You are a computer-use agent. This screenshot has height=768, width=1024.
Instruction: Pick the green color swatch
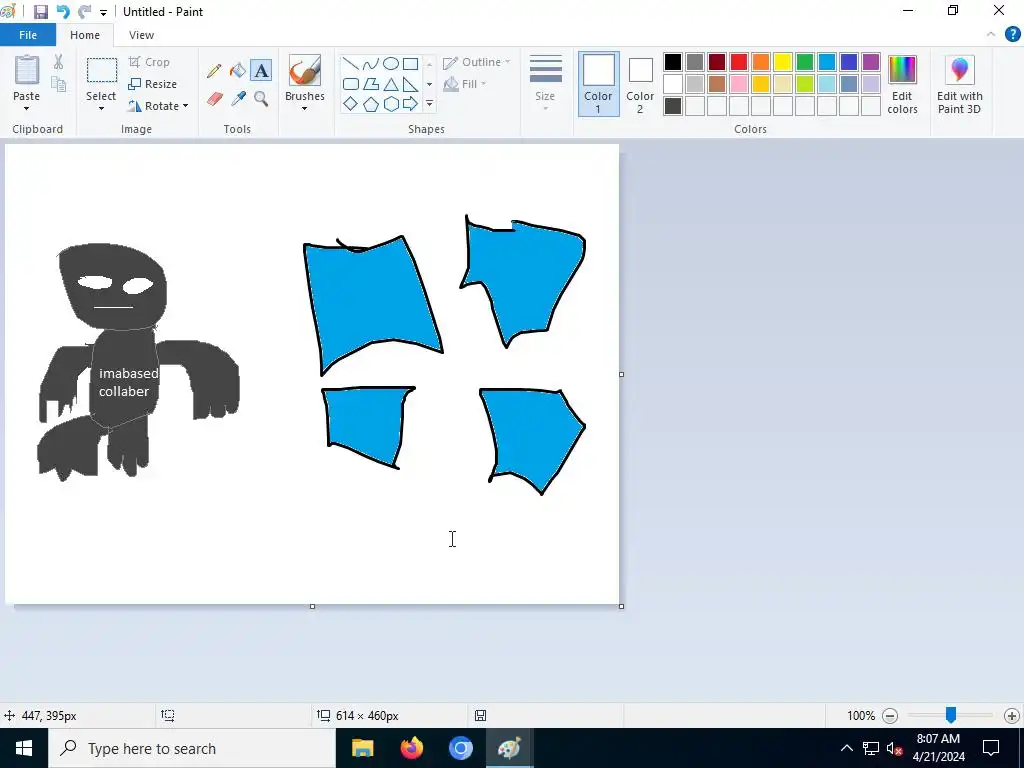tap(805, 62)
